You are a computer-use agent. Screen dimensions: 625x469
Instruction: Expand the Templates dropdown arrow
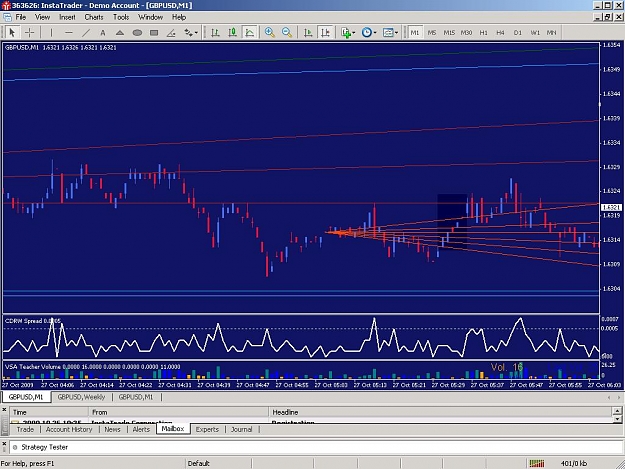[396, 33]
